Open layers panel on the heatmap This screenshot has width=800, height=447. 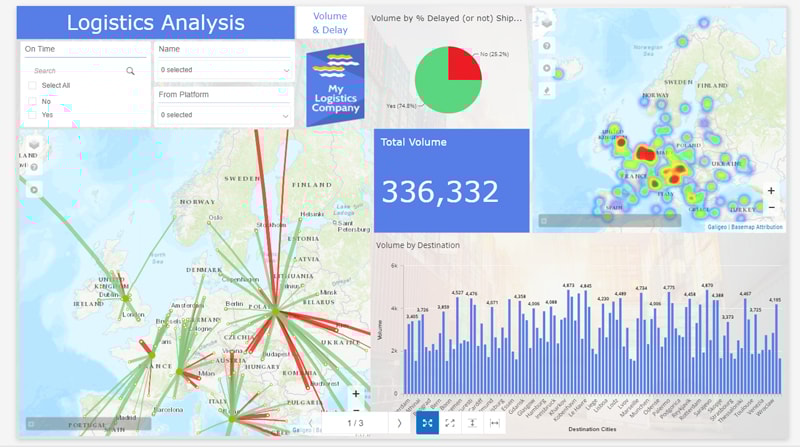tap(546, 23)
